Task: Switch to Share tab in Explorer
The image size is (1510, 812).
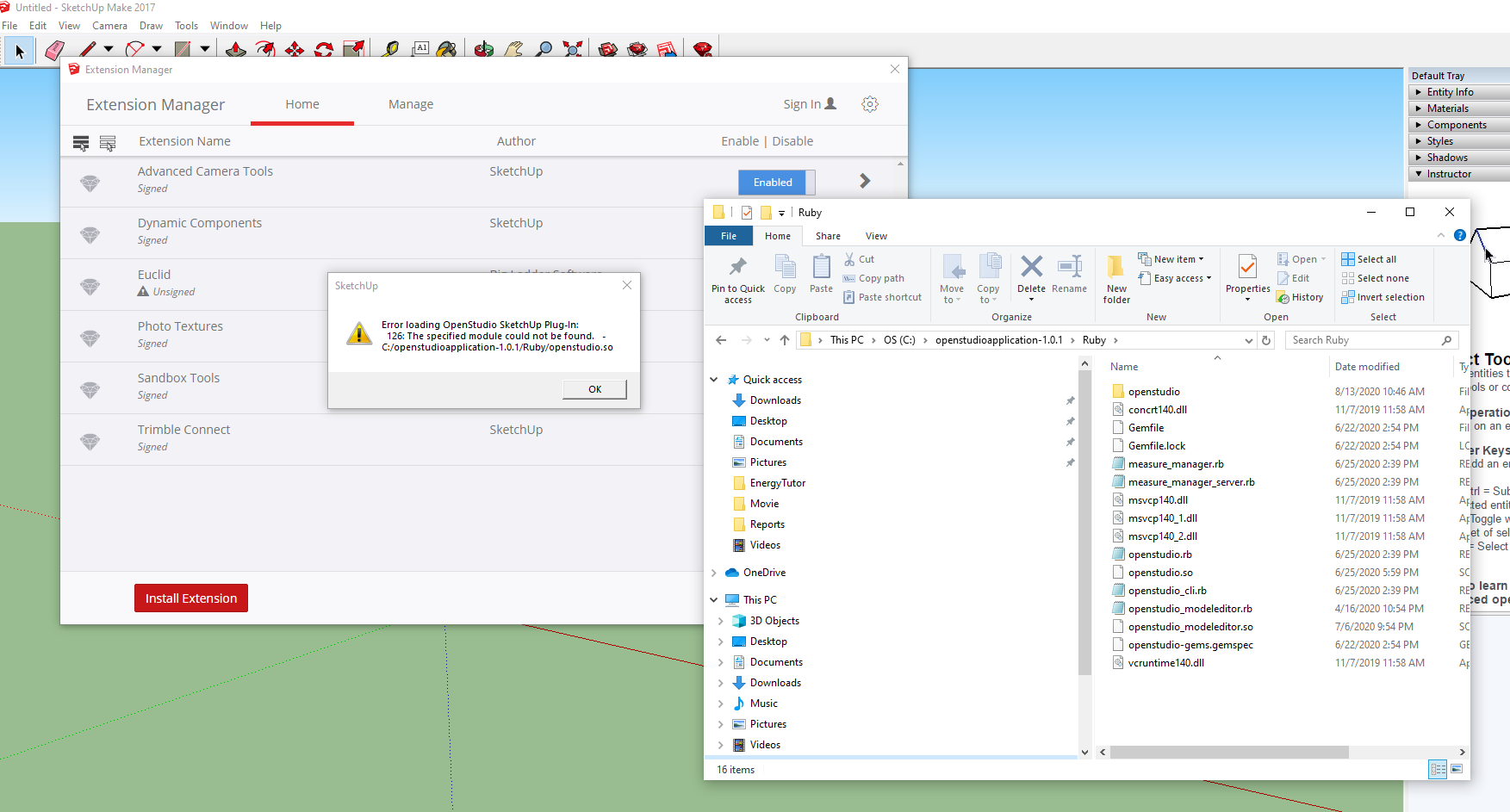Action: click(828, 236)
